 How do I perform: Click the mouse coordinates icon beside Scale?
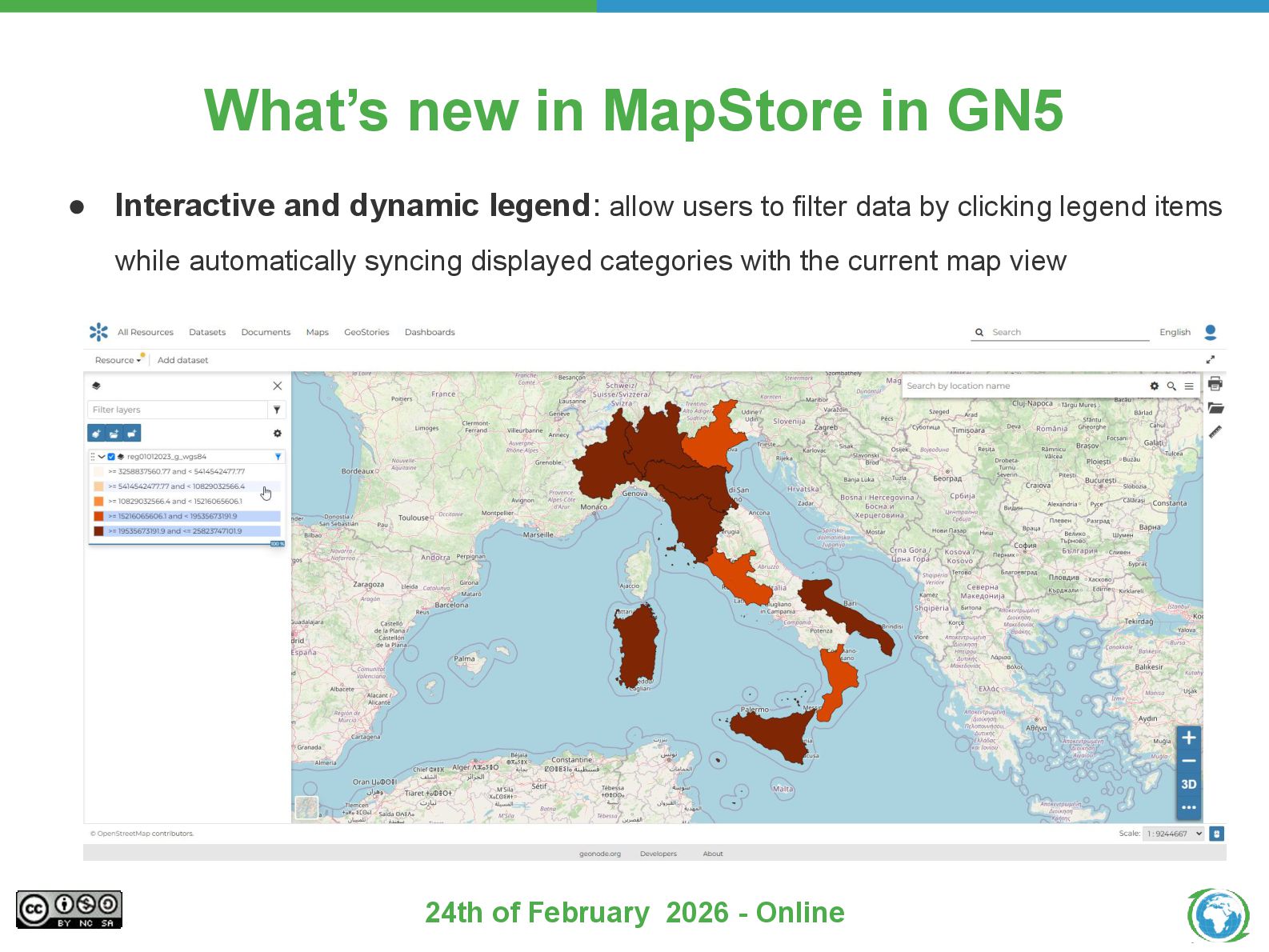(x=1217, y=834)
